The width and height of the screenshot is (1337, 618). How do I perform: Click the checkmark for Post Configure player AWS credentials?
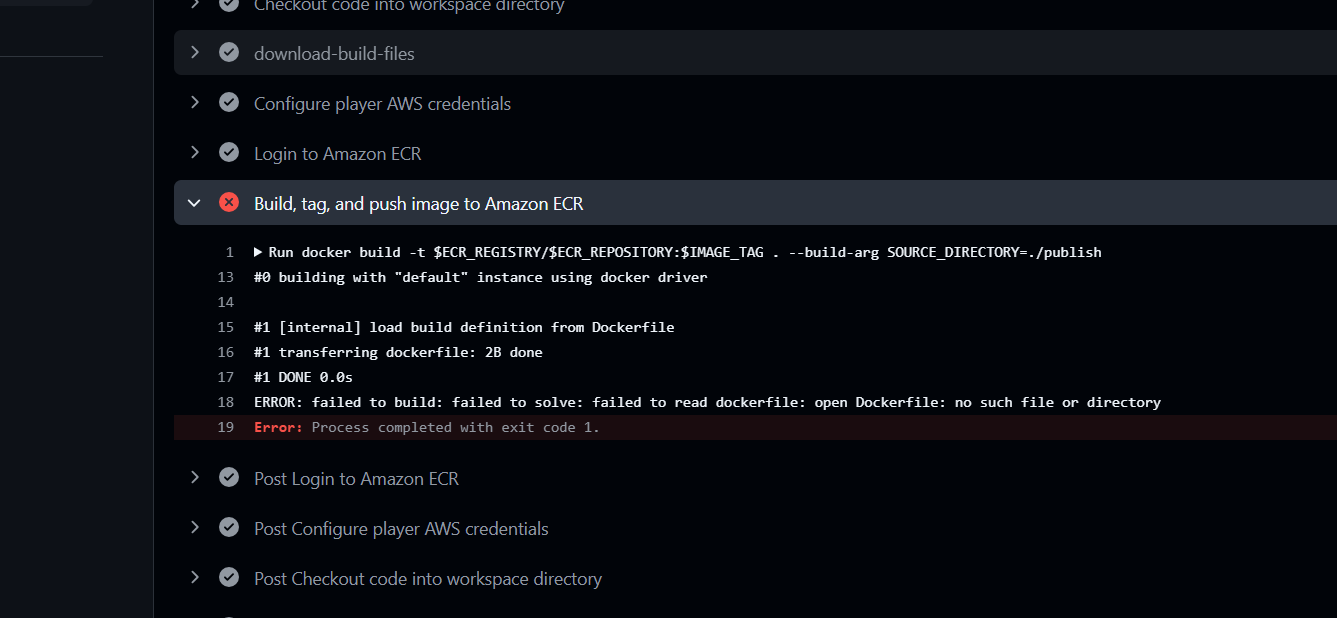(x=229, y=528)
